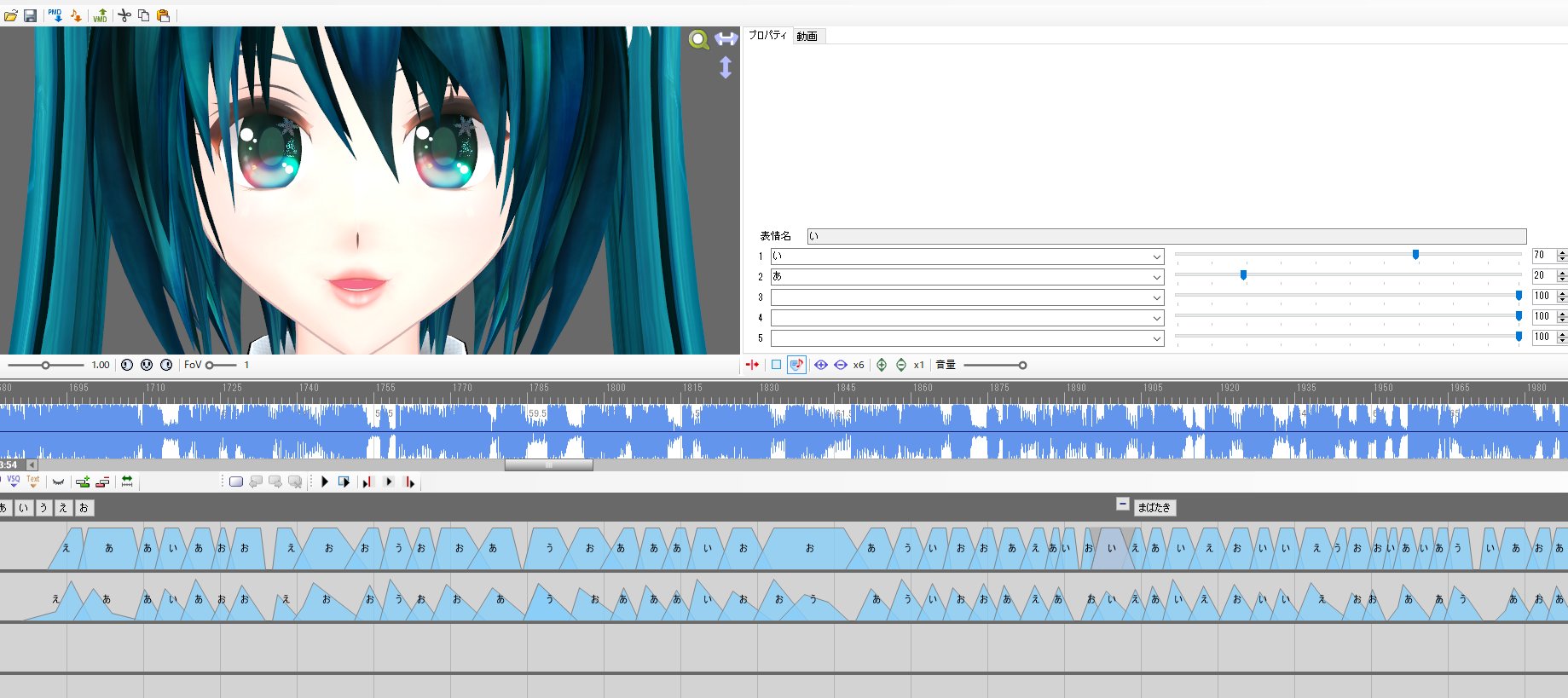Switch to the 動画 tab
This screenshot has height=698, width=1568.
[x=807, y=36]
